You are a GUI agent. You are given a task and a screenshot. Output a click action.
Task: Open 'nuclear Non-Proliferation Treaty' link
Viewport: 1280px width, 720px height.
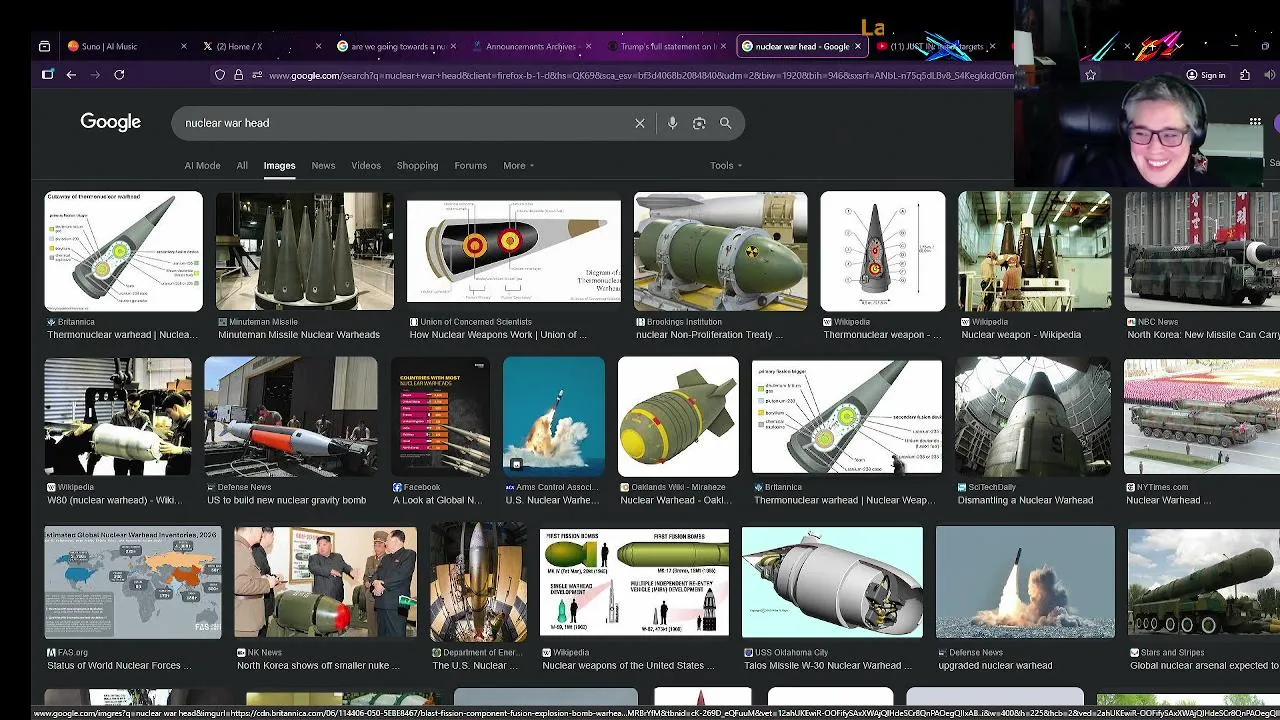click(x=709, y=335)
